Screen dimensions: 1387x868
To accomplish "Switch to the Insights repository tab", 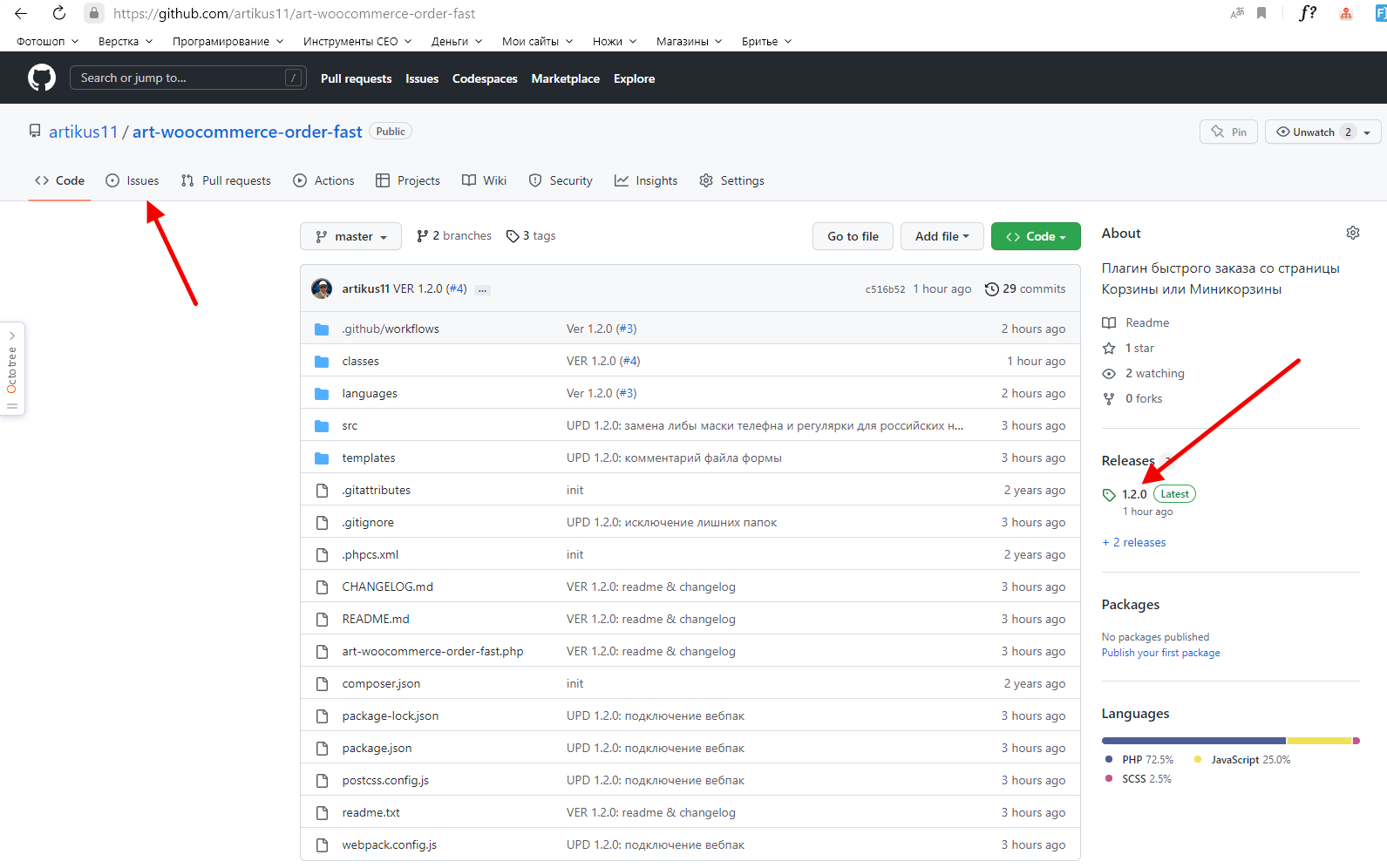I will pos(646,180).
